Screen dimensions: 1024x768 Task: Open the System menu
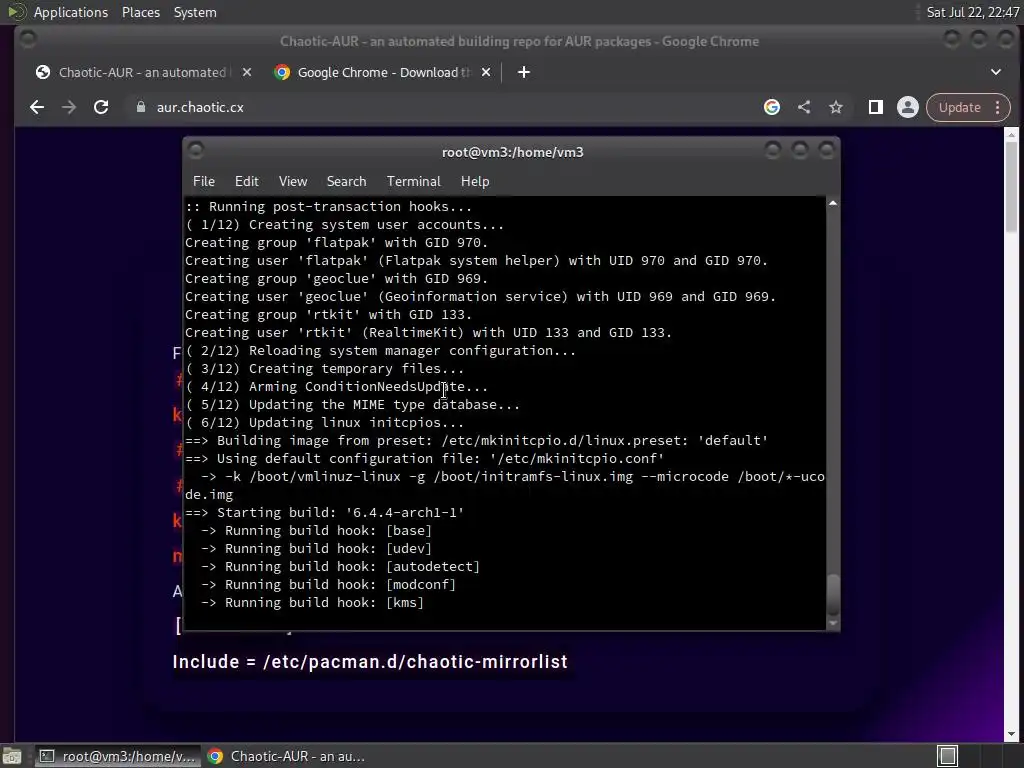195,12
